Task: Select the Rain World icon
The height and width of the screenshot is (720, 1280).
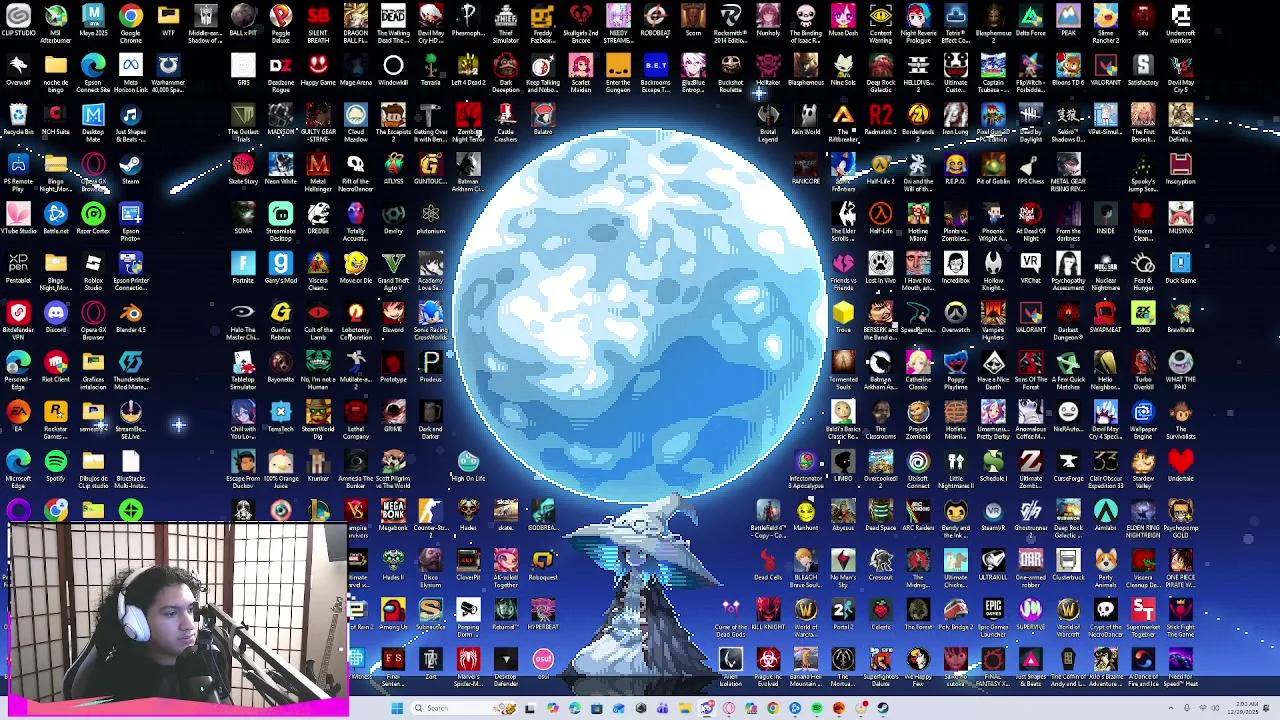Action: [x=806, y=120]
